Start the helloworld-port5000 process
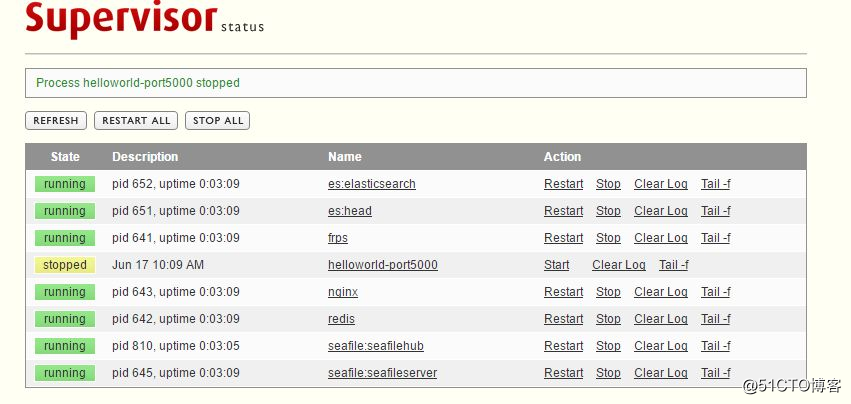 click(556, 265)
